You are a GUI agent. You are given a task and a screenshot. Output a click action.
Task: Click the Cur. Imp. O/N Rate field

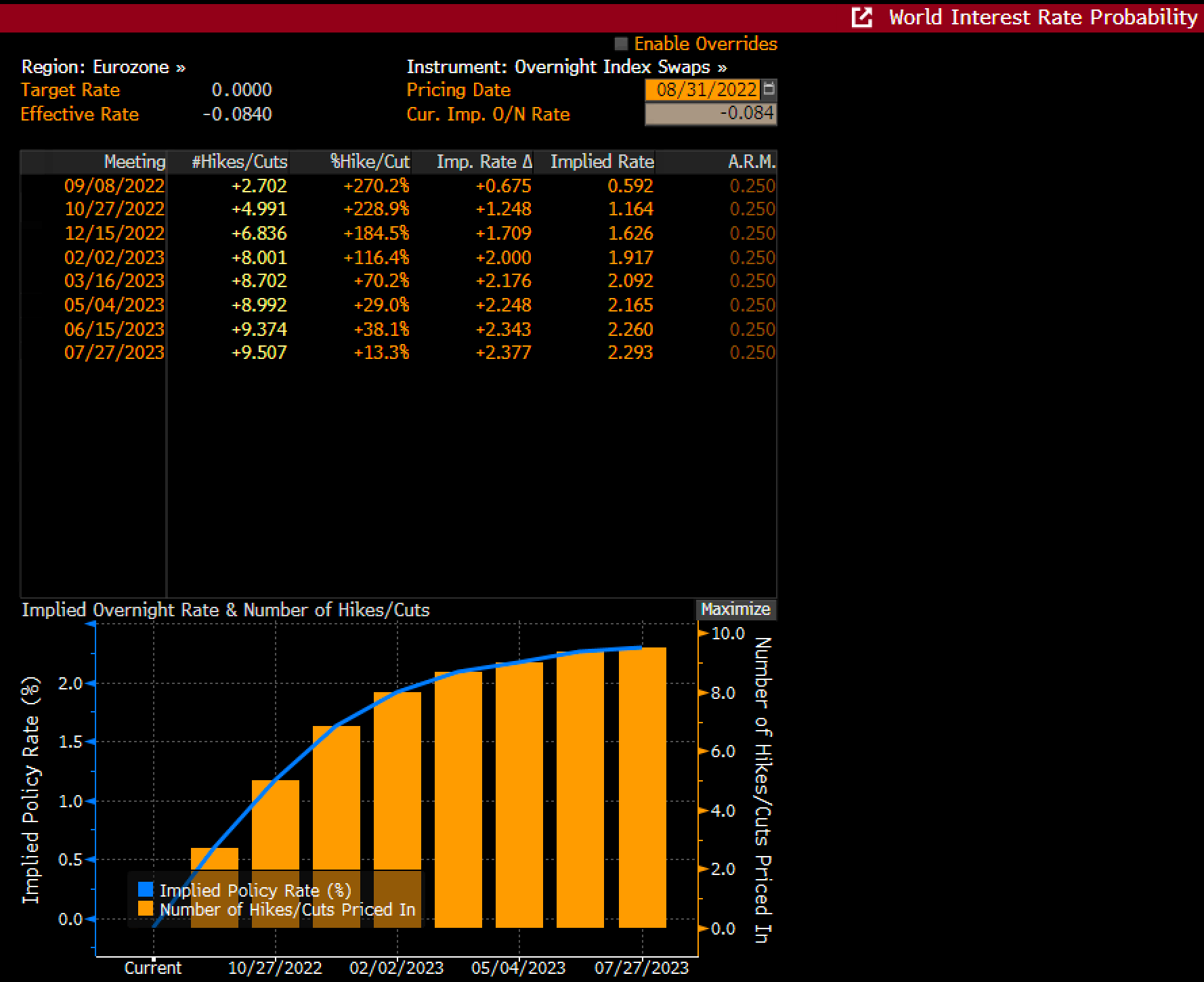710,113
